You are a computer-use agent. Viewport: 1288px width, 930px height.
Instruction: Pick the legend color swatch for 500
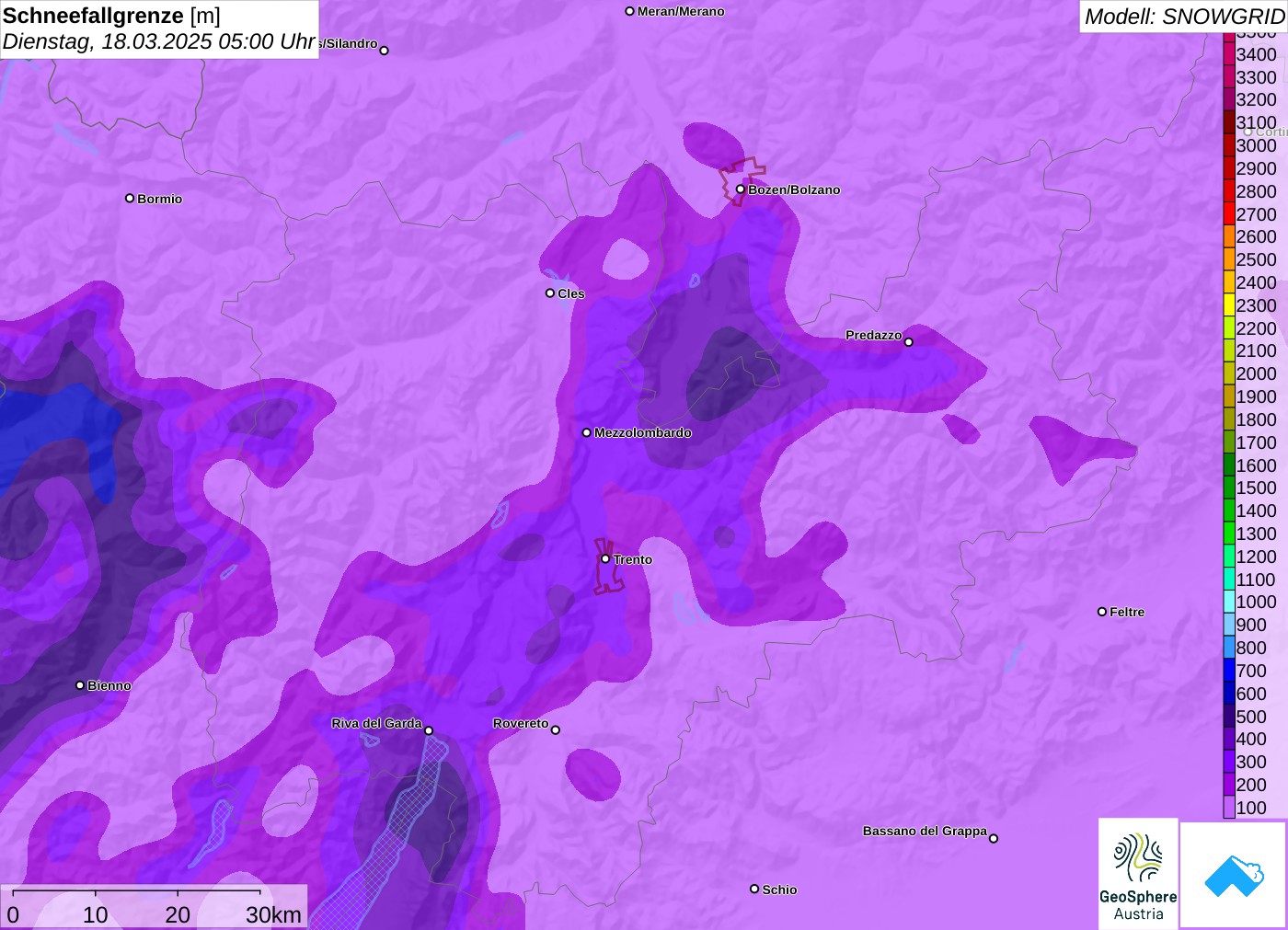coord(1229,716)
